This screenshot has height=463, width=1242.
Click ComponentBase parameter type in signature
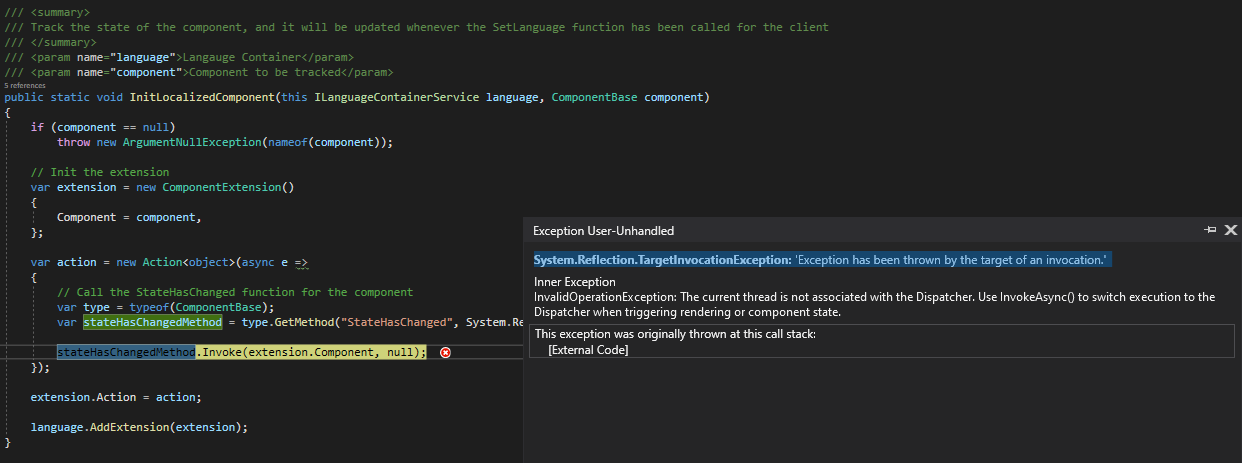(x=594, y=97)
